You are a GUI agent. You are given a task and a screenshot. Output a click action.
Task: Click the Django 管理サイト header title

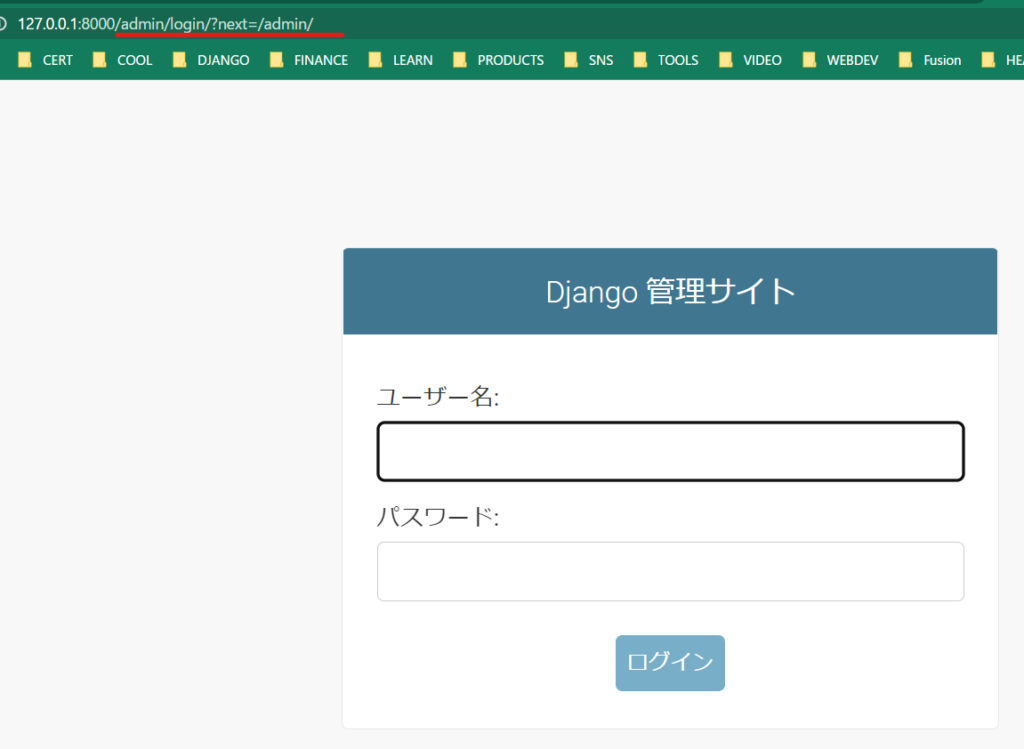click(670, 291)
